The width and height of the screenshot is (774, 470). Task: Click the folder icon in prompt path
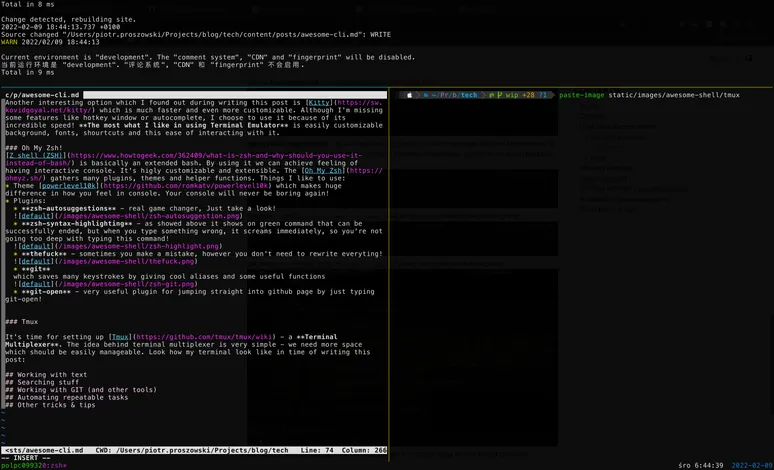426,95
